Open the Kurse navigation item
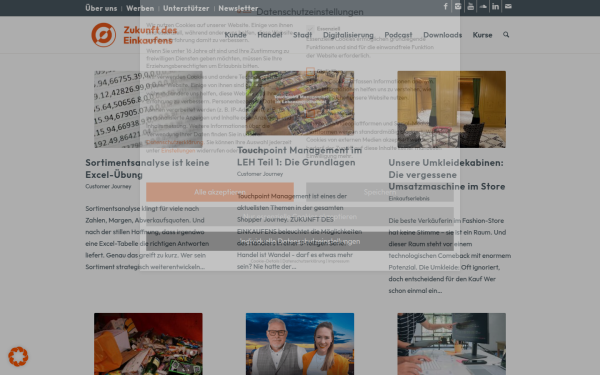The width and height of the screenshot is (600, 375). tap(482, 35)
